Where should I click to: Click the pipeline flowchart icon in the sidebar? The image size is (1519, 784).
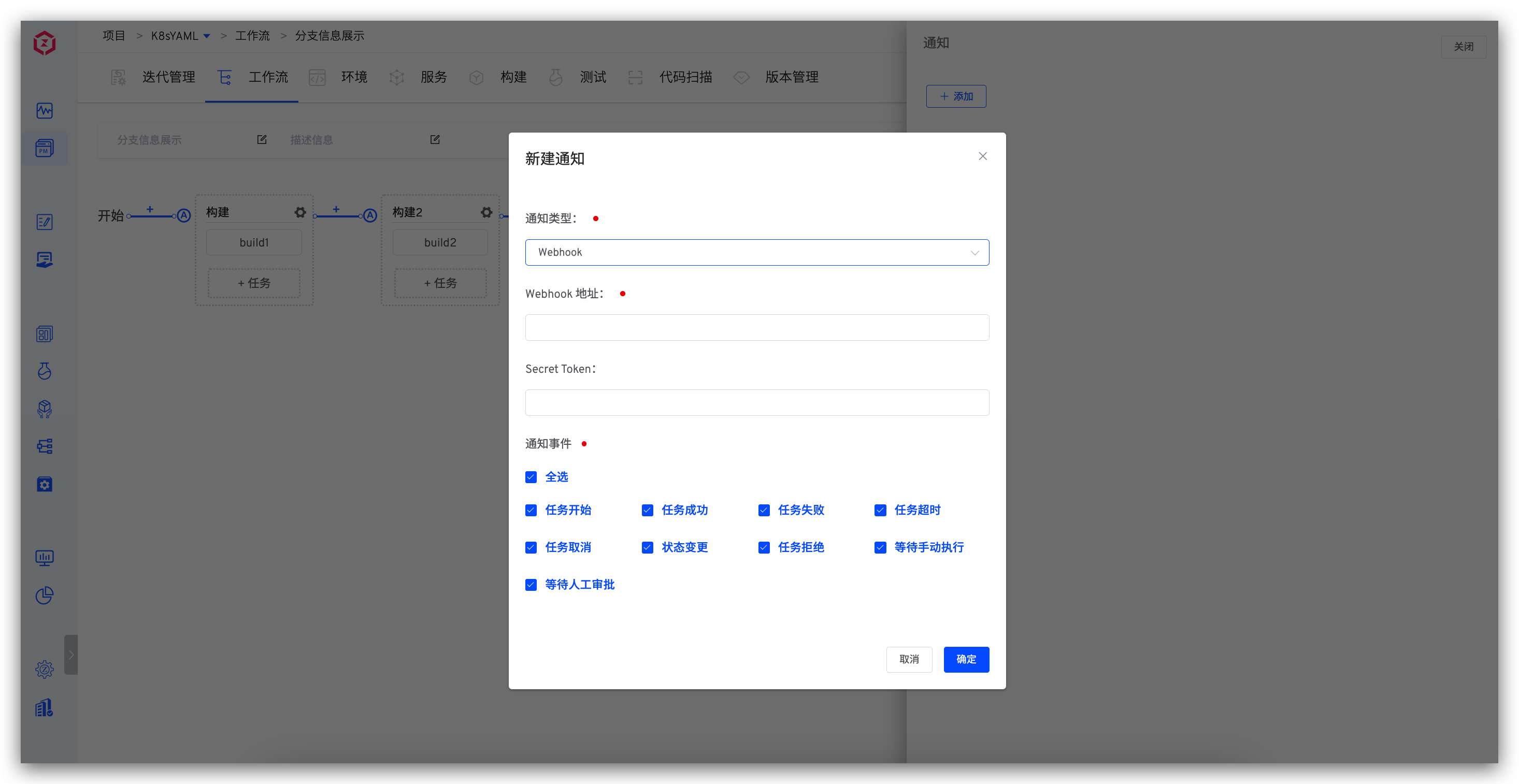pyautogui.click(x=44, y=446)
